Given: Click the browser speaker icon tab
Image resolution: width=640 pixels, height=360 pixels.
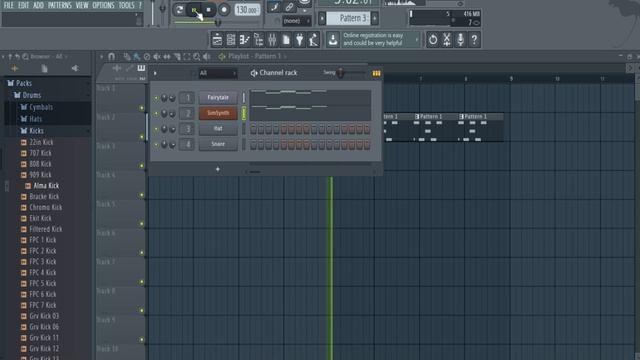Looking at the screenshot, I should pyautogui.click(x=75, y=69).
